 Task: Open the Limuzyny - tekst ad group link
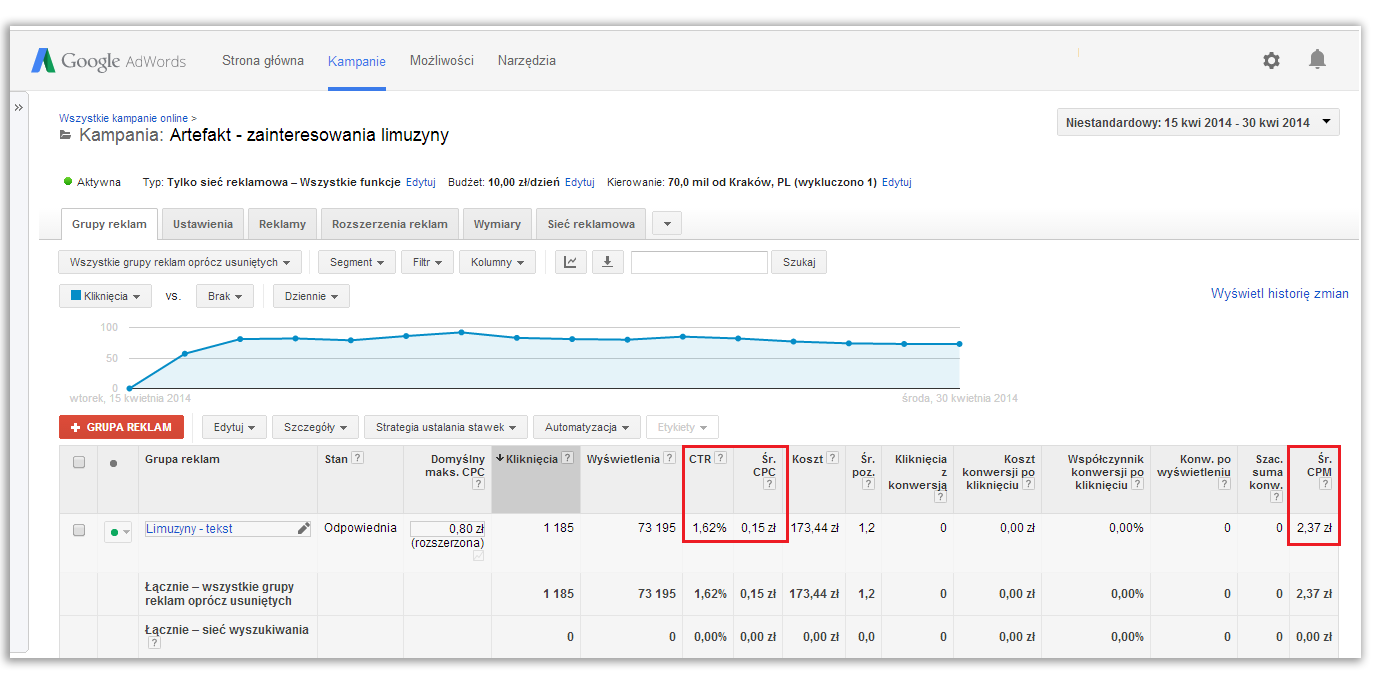(x=189, y=529)
